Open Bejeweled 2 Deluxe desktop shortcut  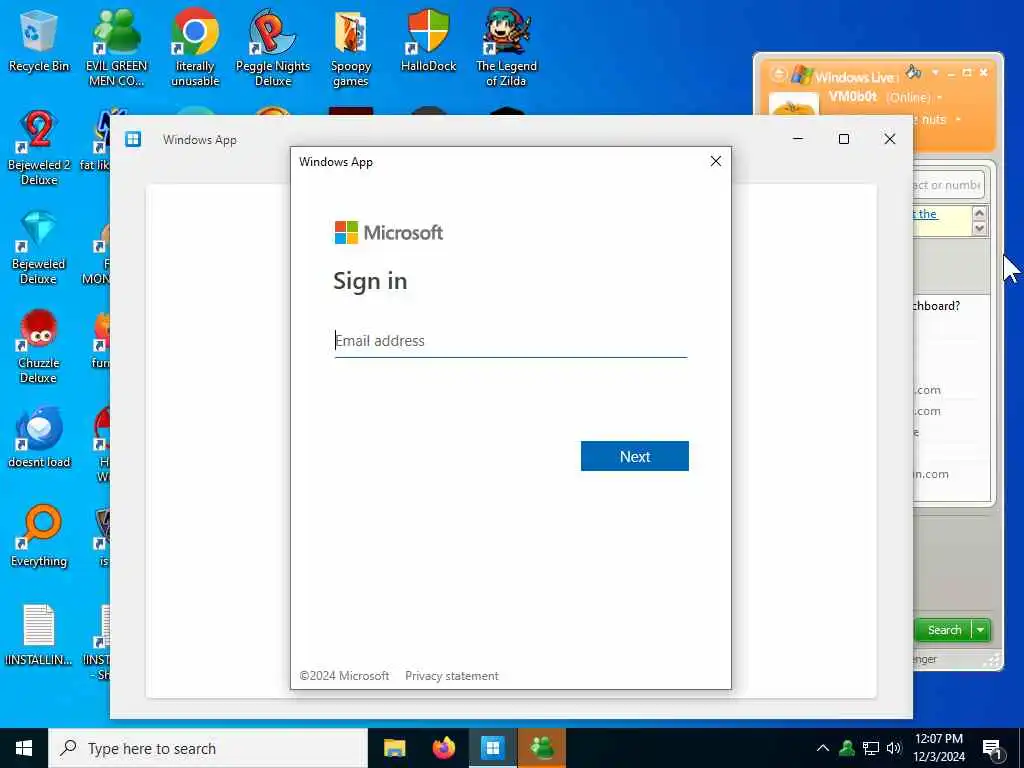(x=39, y=147)
